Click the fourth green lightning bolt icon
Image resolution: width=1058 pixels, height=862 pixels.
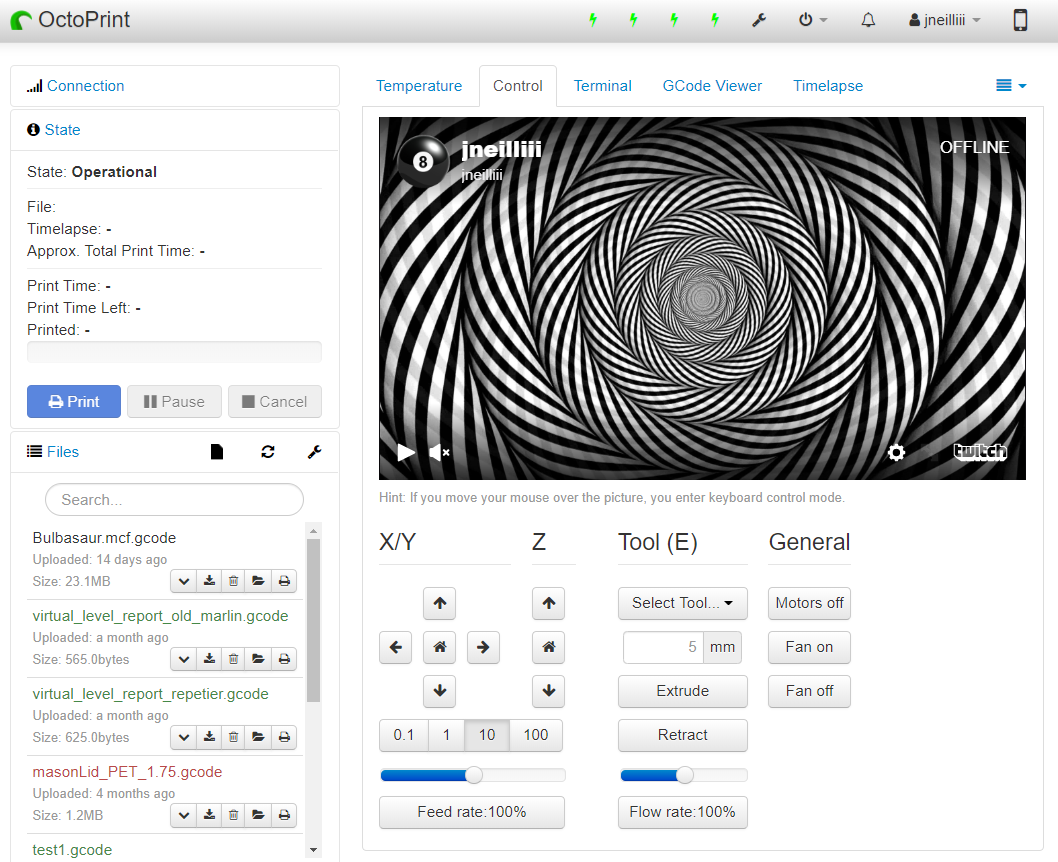pos(715,20)
